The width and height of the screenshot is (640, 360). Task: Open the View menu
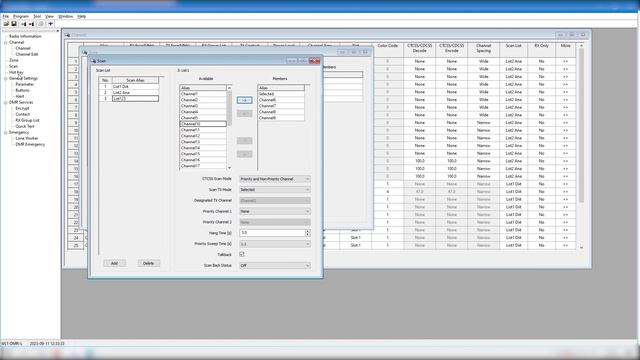(49, 16)
